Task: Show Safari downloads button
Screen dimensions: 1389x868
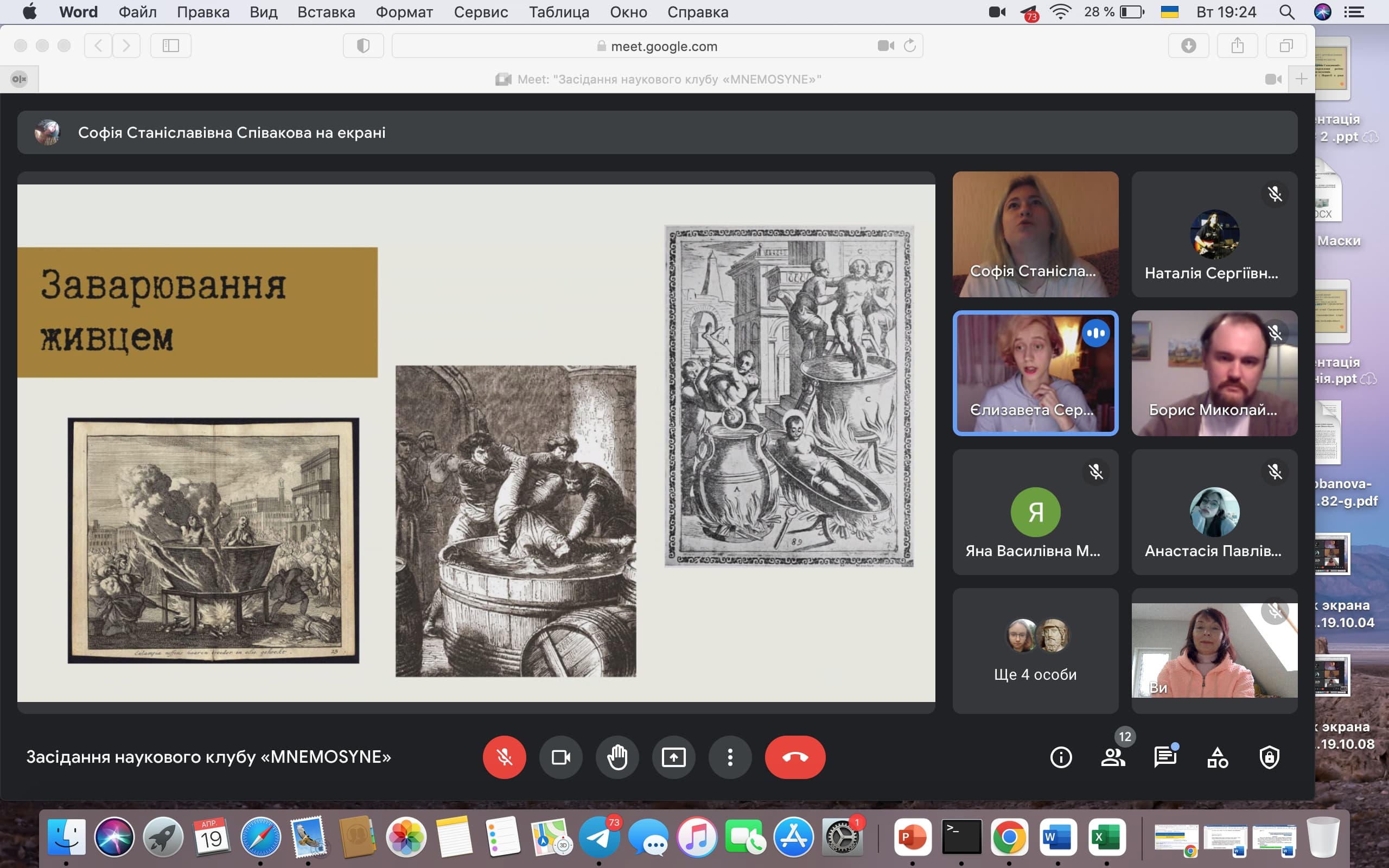Action: pyautogui.click(x=1188, y=46)
